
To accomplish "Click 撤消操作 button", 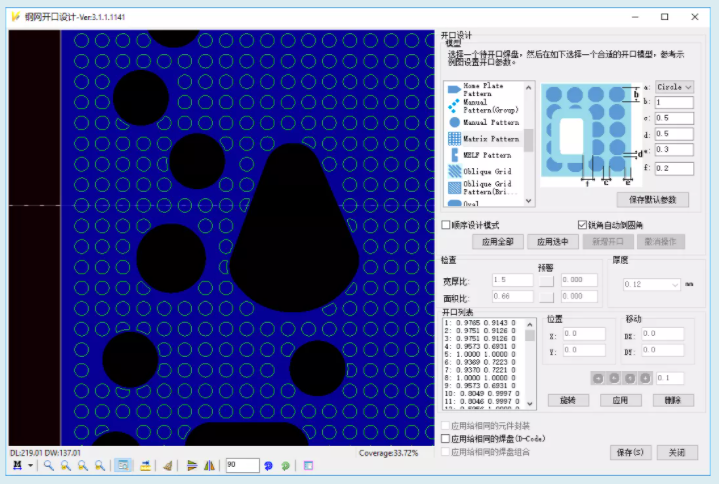I will 660,242.
